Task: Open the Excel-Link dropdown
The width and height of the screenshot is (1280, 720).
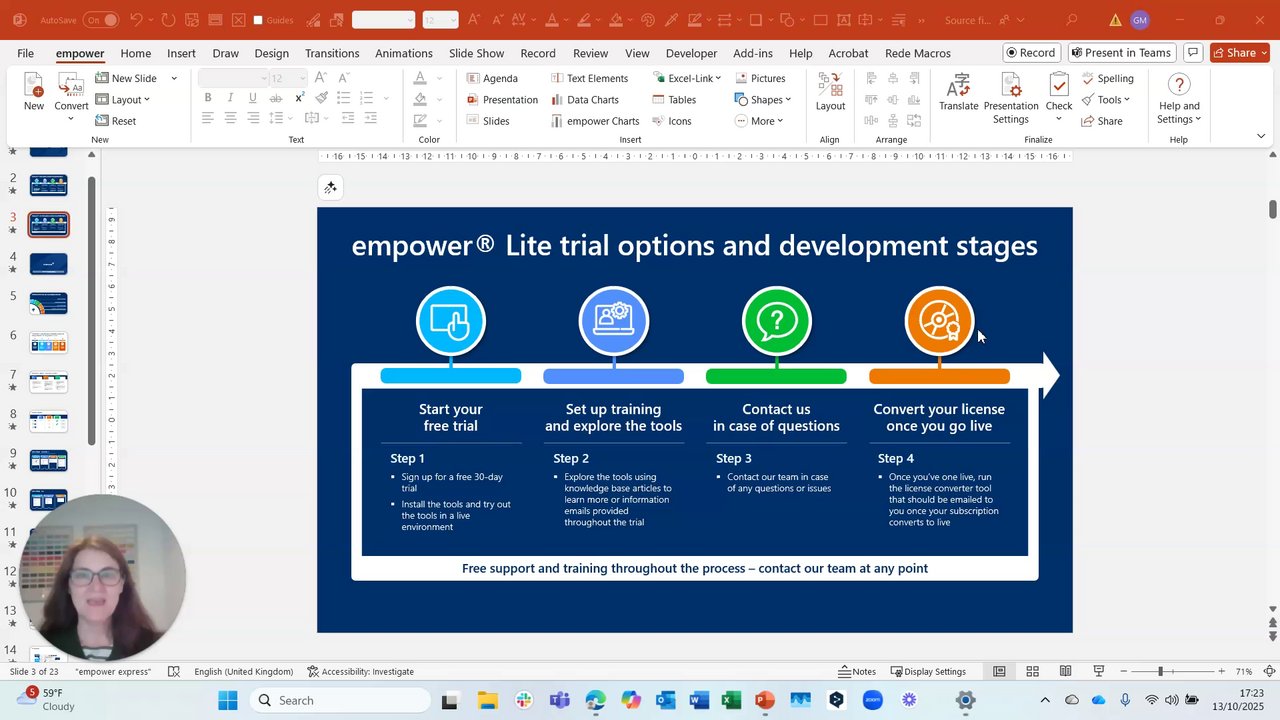Action: coord(687,78)
